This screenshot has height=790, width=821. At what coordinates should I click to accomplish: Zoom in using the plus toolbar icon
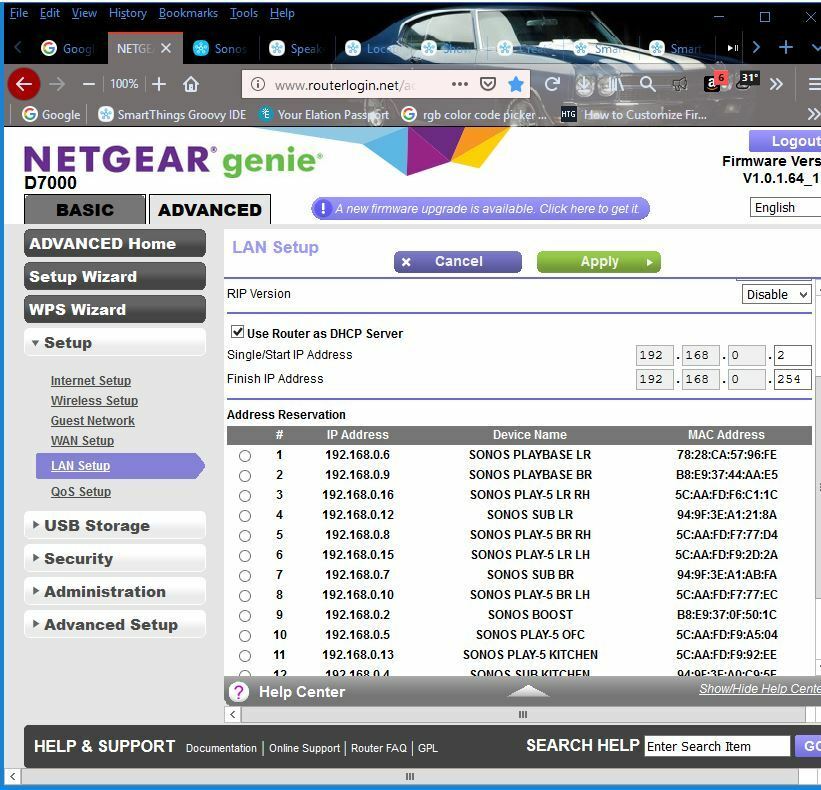[x=159, y=84]
